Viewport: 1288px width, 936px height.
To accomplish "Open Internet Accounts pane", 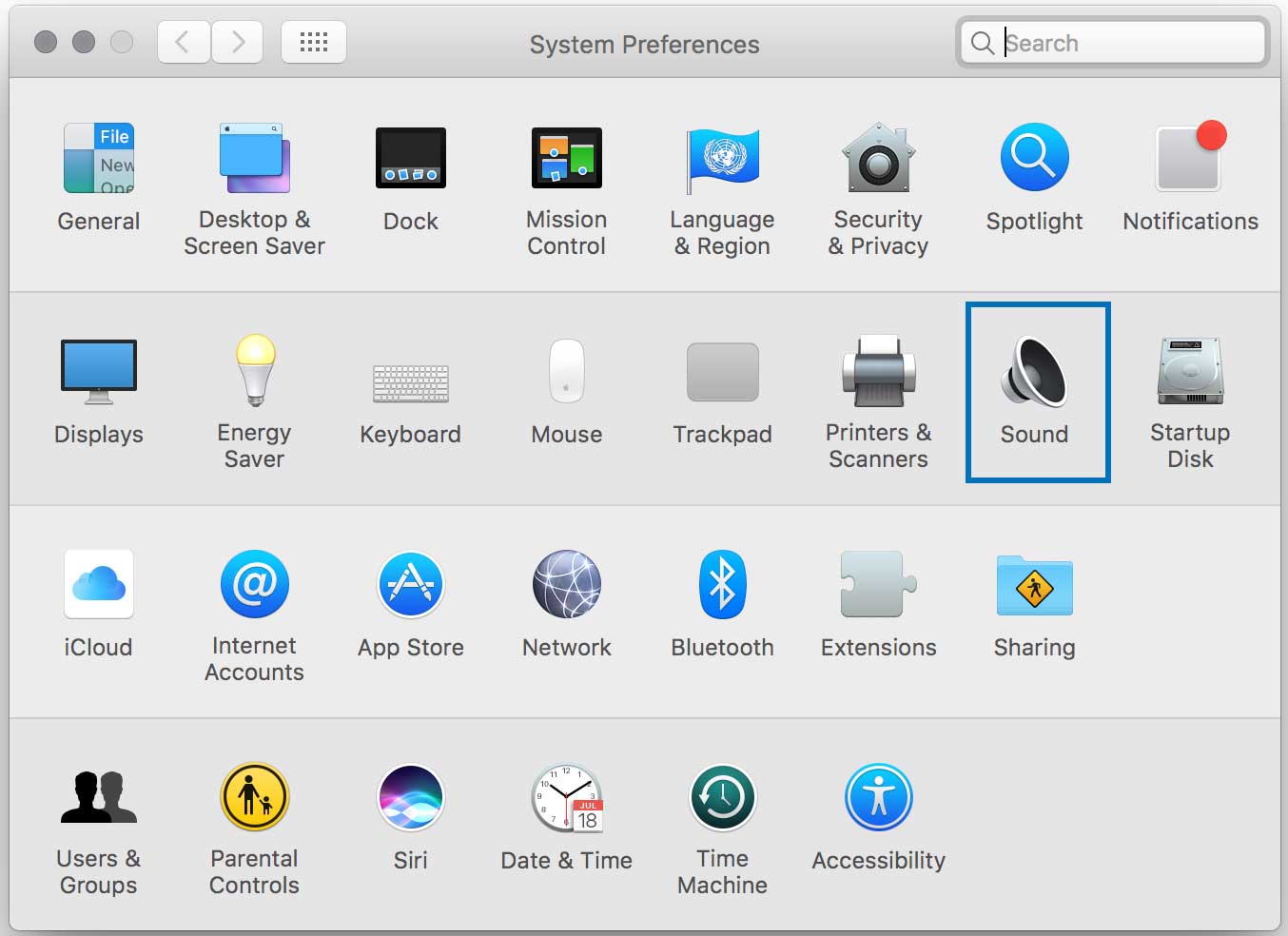I will (x=254, y=615).
